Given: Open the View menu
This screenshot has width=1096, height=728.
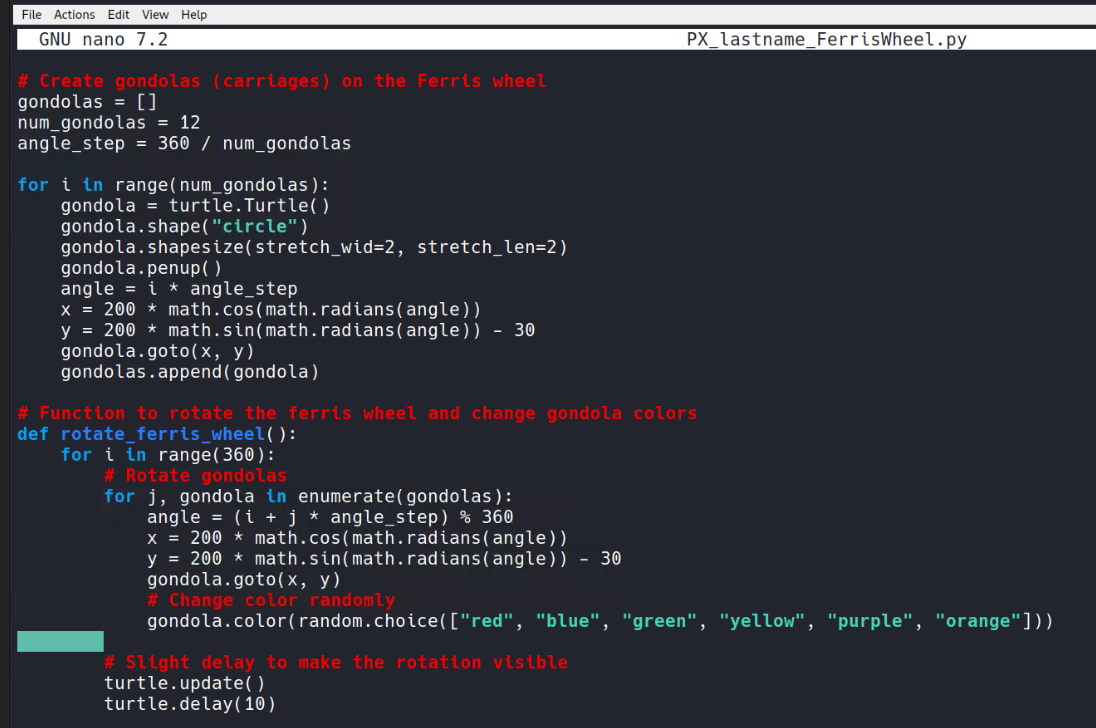Looking at the screenshot, I should (x=155, y=14).
